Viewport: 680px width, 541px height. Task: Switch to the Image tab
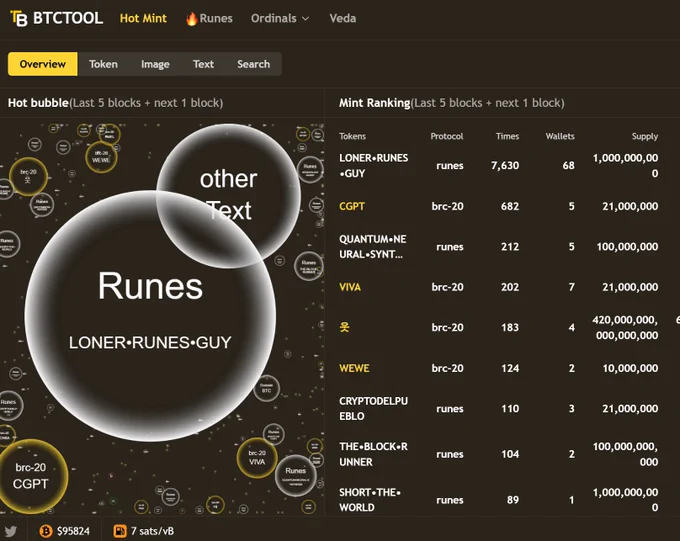(x=155, y=64)
